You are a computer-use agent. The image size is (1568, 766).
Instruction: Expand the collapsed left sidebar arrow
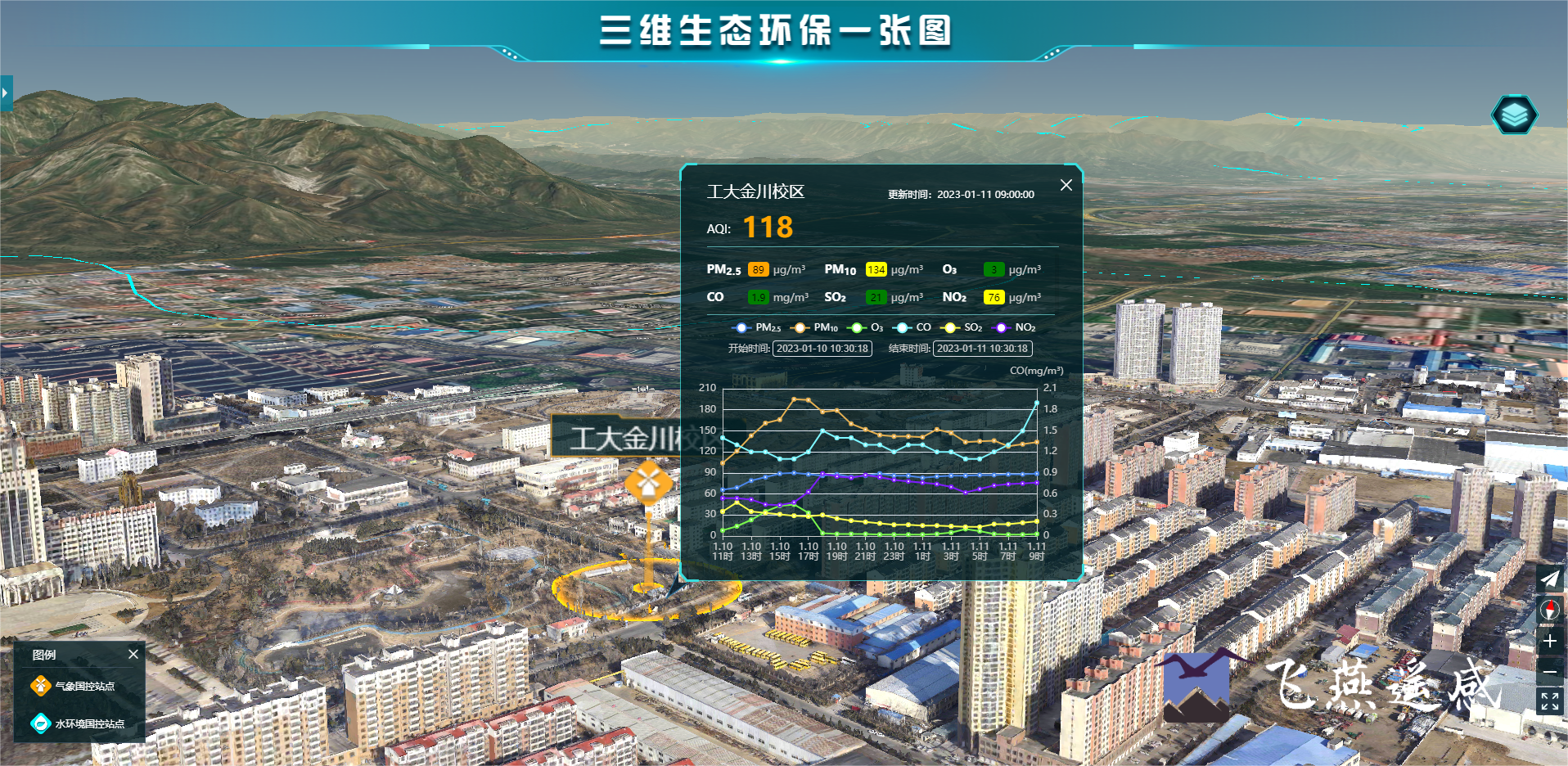[x=7, y=92]
